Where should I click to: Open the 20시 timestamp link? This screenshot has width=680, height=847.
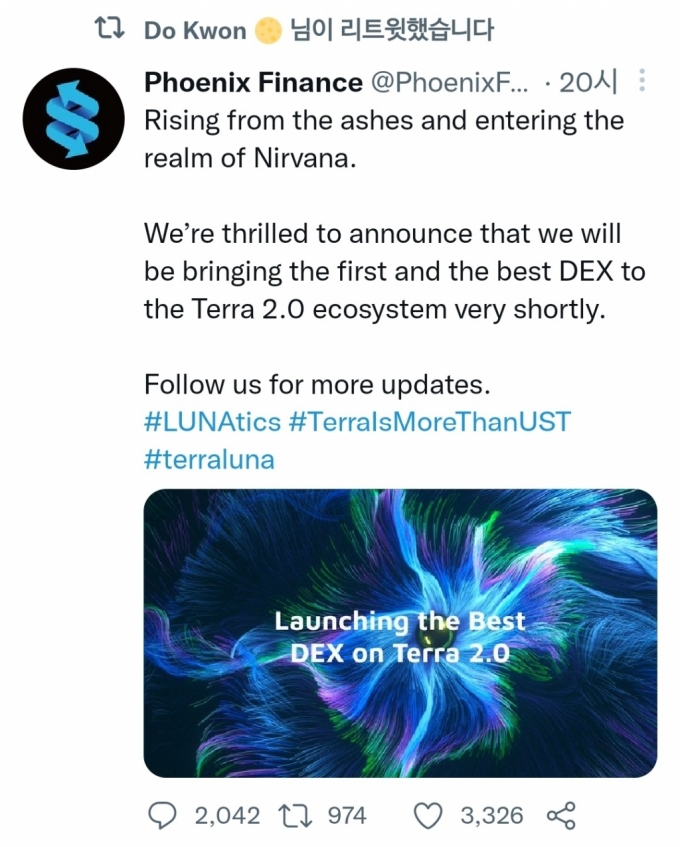pyautogui.click(x=588, y=82)
